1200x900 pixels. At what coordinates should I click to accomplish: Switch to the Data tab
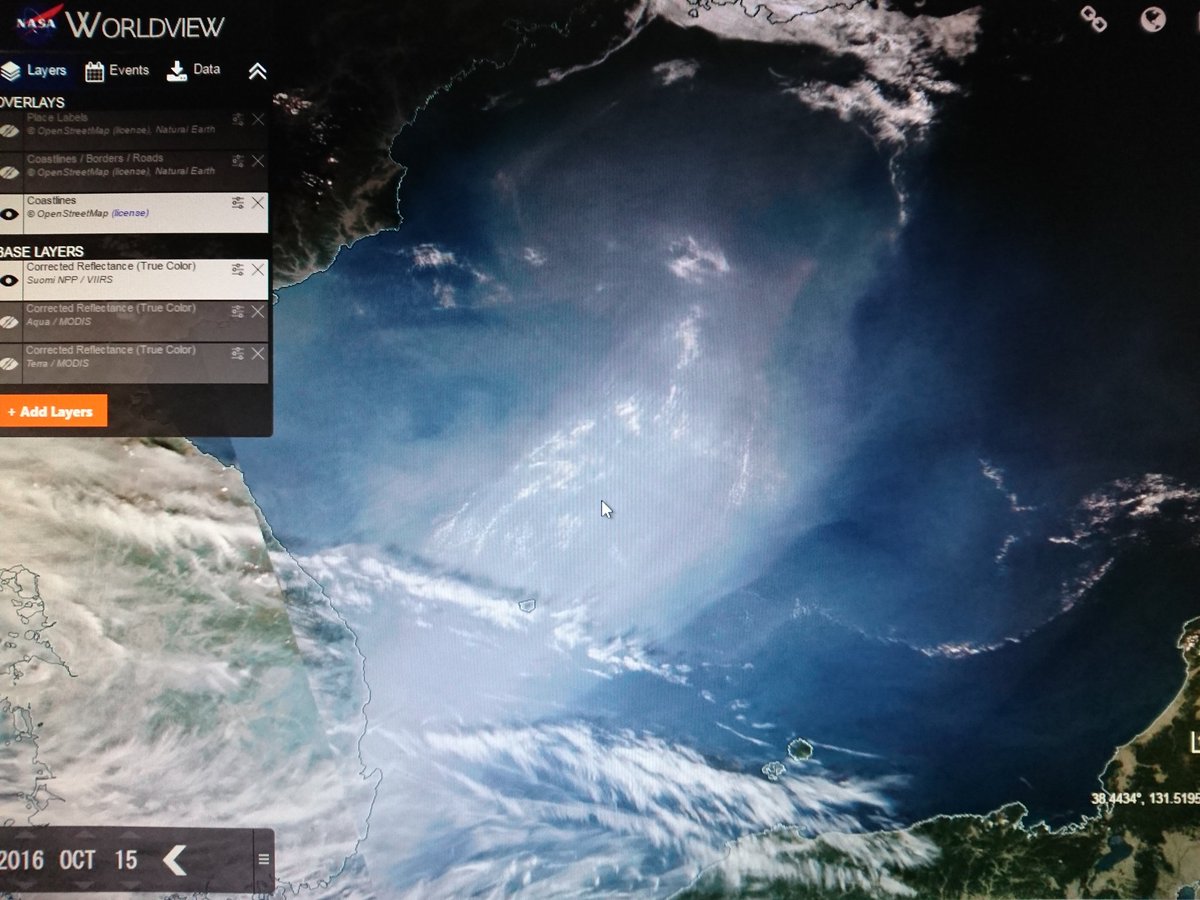(193, 70)
